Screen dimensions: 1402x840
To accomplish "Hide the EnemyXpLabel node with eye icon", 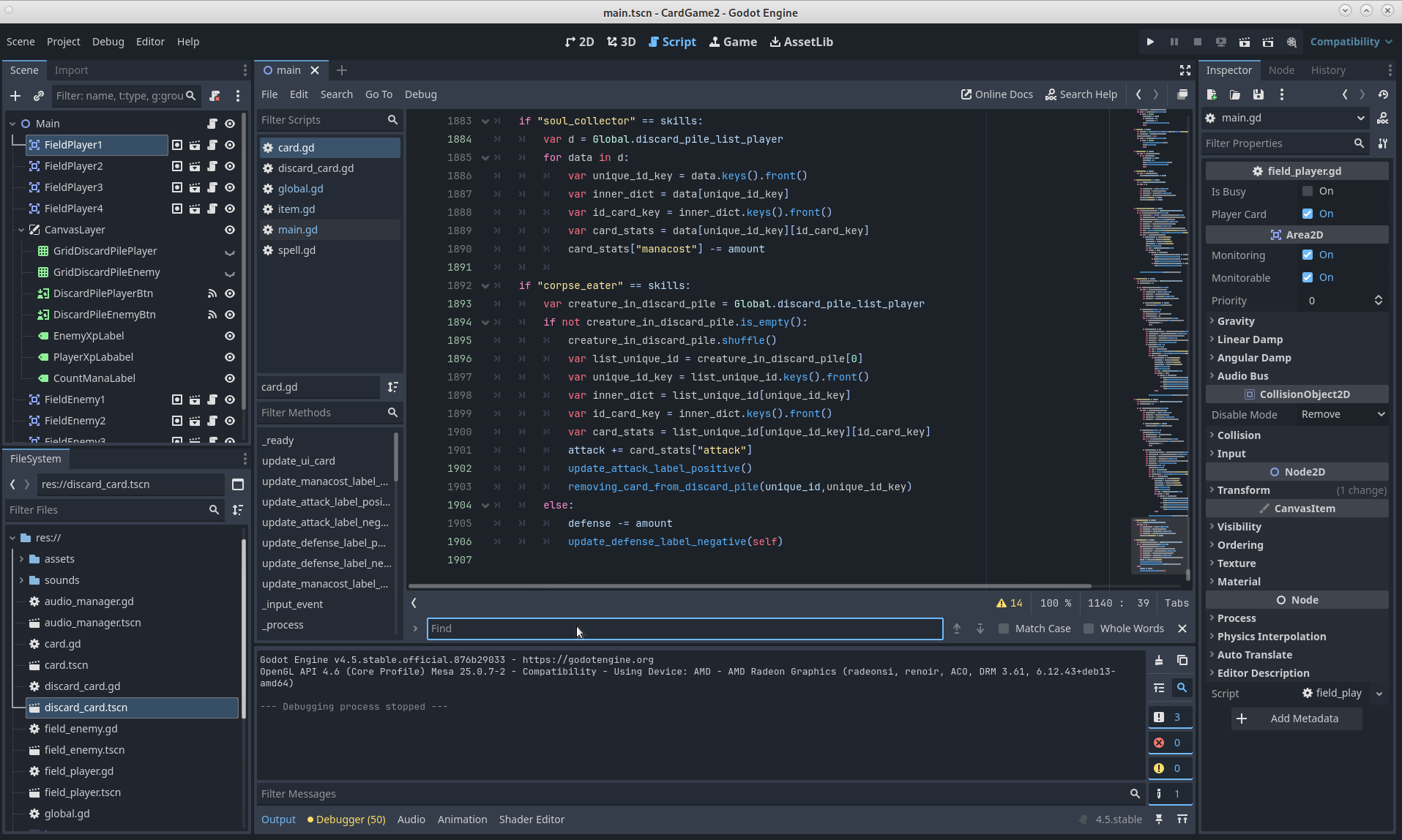I will coord(230,336).
